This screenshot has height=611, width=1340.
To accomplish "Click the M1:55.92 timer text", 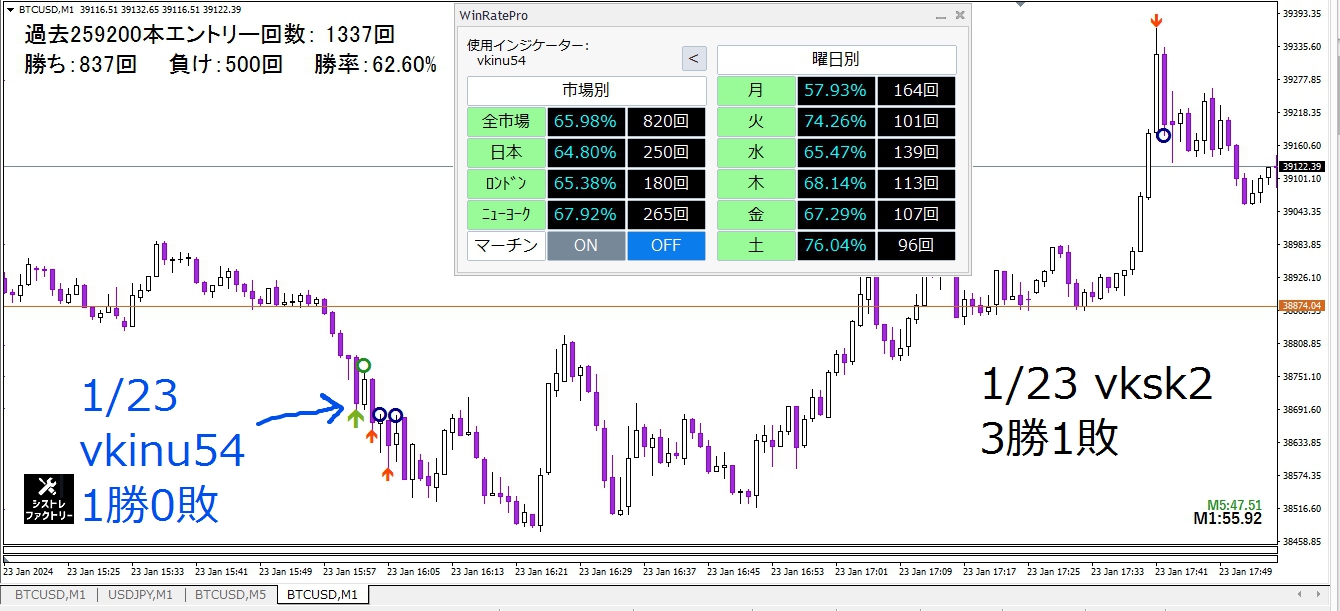I will [x=1227, y=519].
